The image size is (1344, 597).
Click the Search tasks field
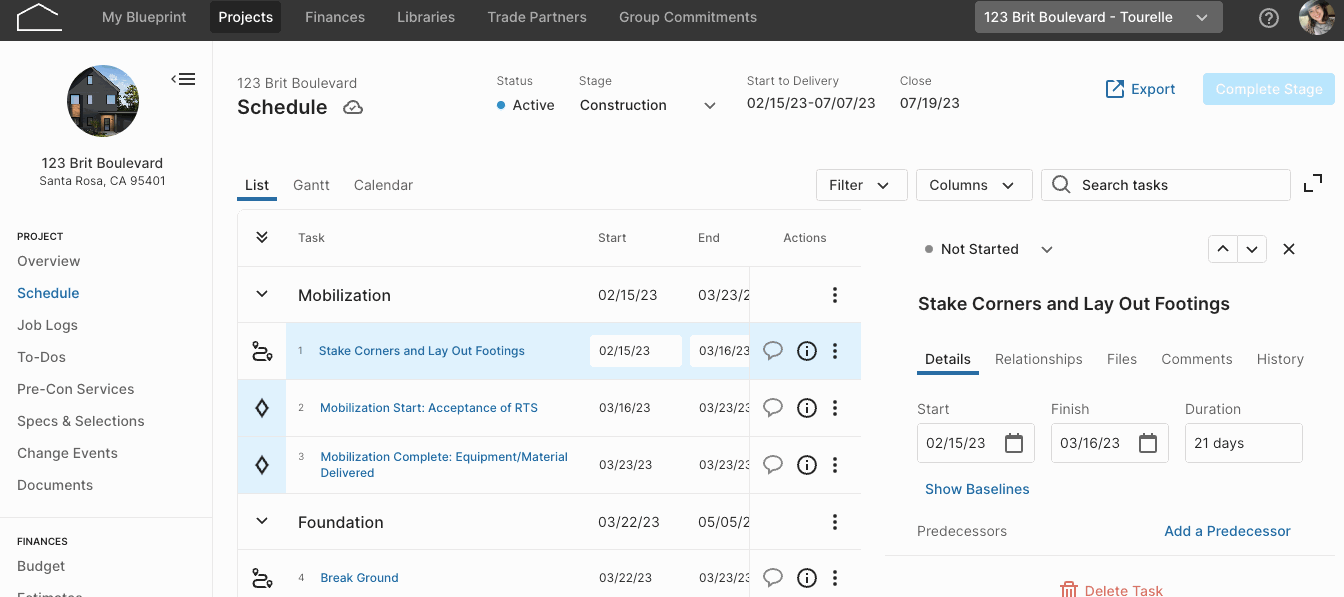1166,185
